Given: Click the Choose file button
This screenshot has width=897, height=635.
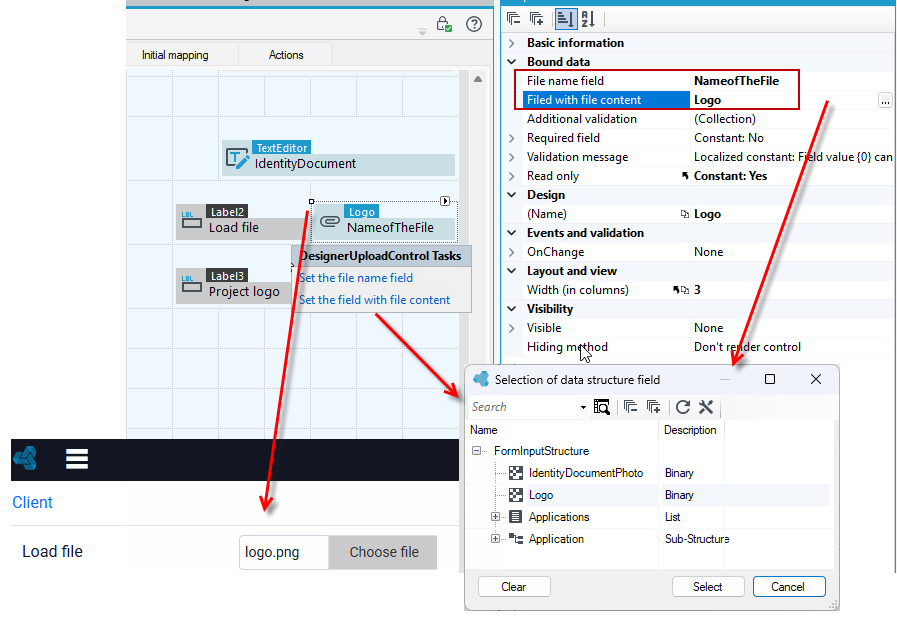Looking at the screenshot, I should tap(383, 552).
